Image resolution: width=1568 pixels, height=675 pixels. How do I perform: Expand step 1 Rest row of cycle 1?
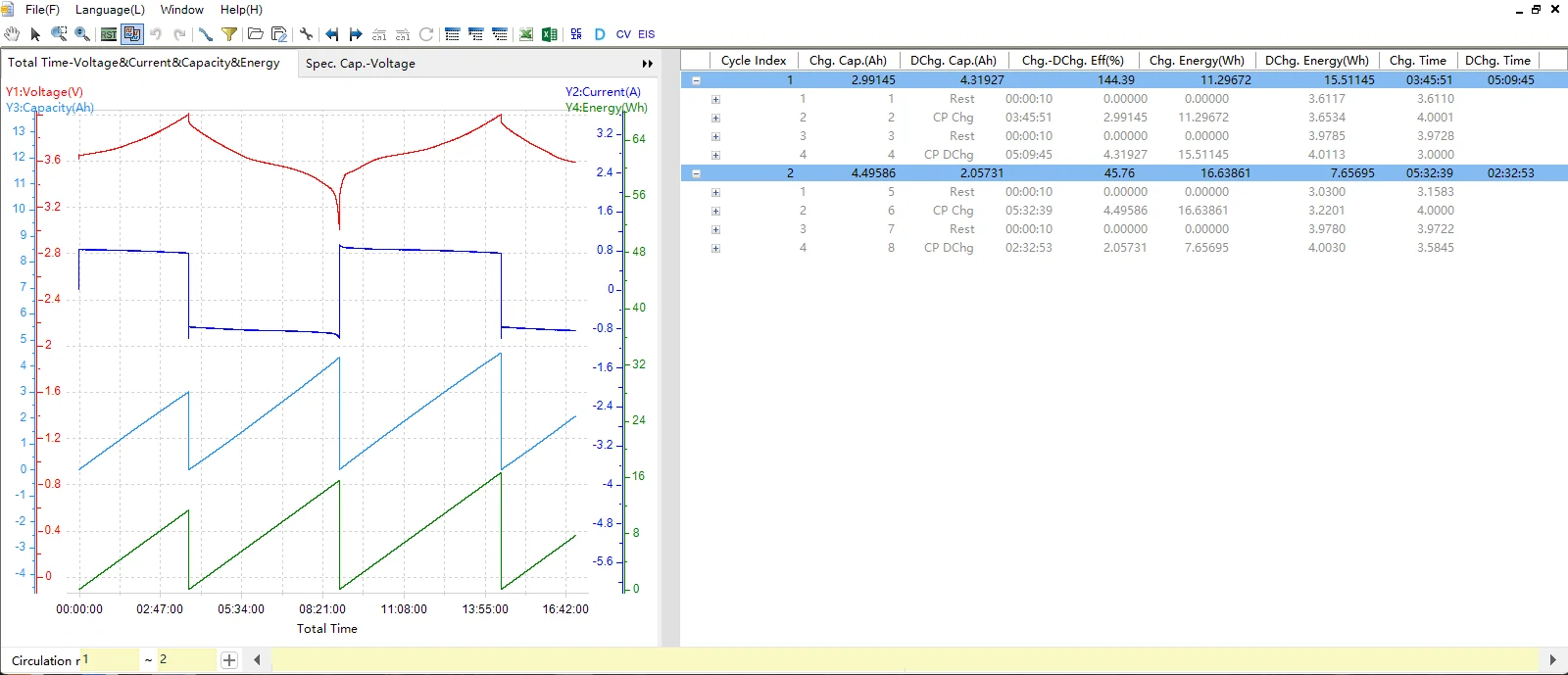[715, 99]
